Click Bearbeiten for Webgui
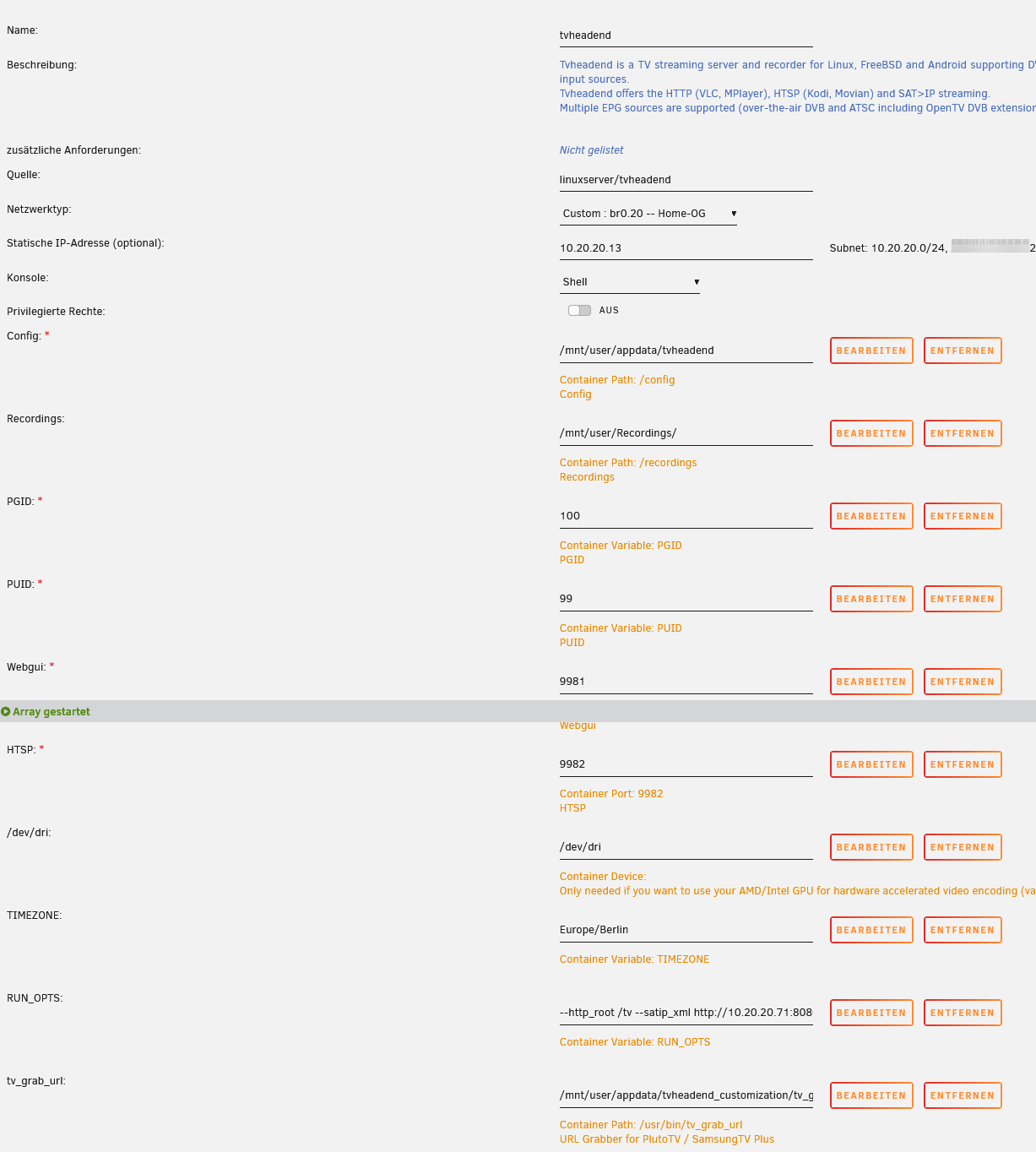This screenshot has width=1036, height=1152. point(871,682)
